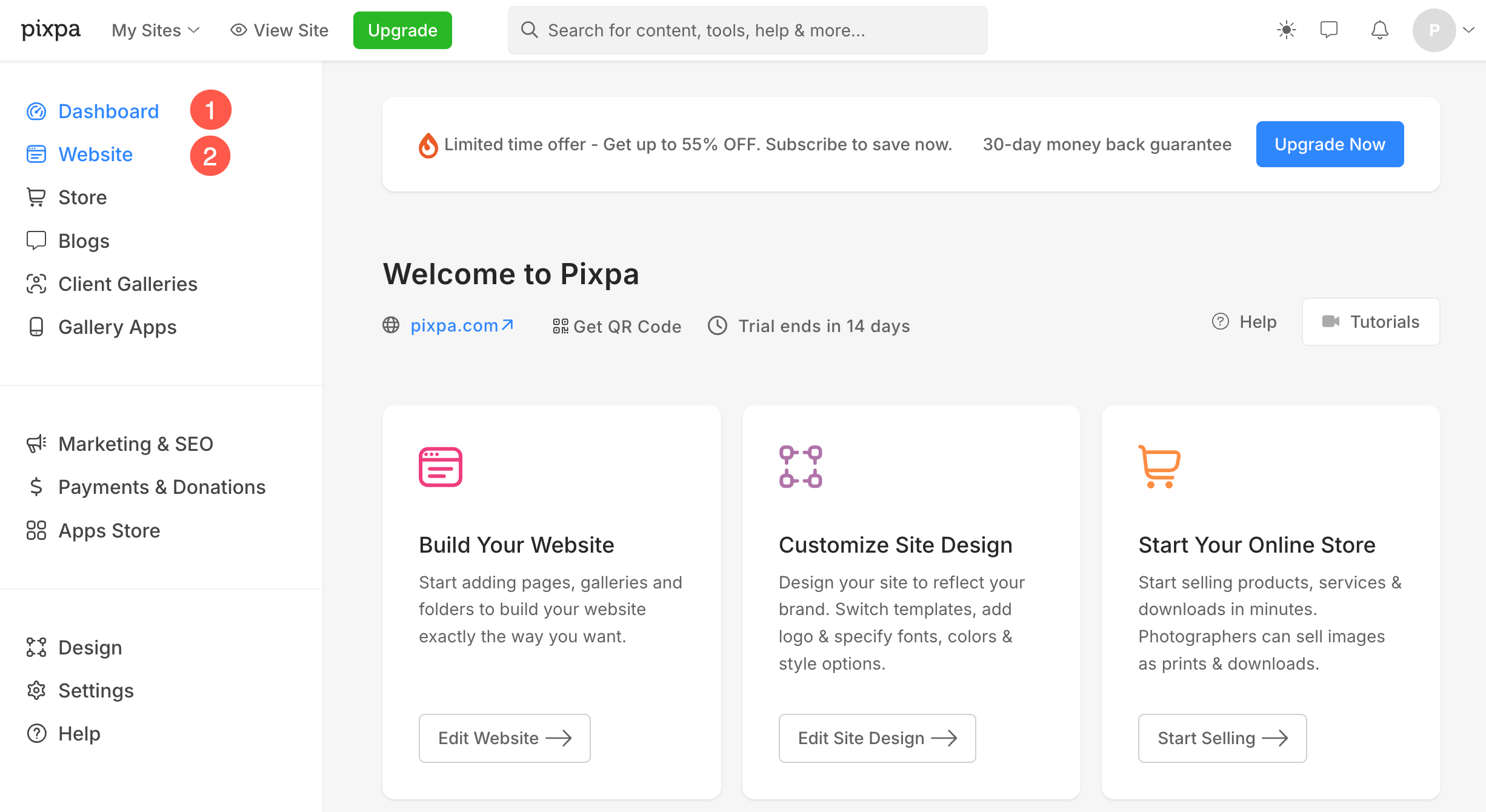
Task: Click the Store cart icon in sidebar
Action: (x=36, y=198)
